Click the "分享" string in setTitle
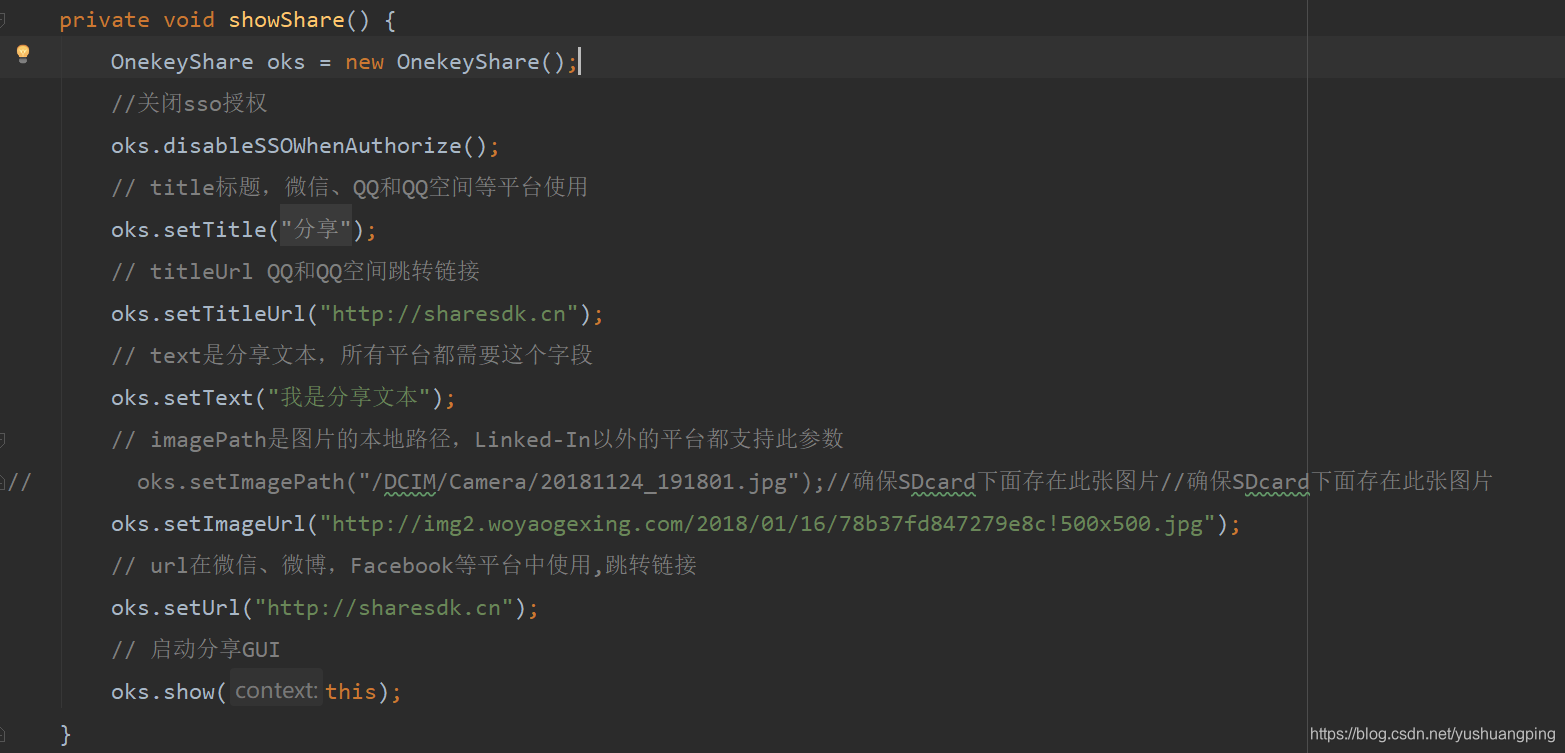The height and width of the screenshot is (753, 1565). pos(317,230)
